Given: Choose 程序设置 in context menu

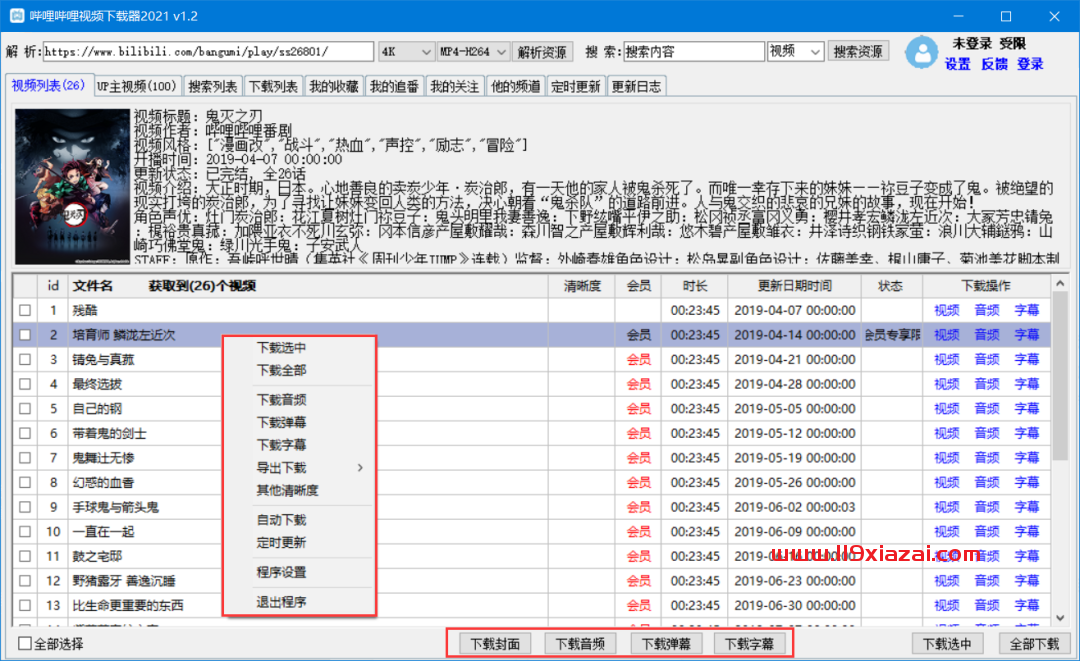Looking at the screenshot, I should pyautogui.click(x=281, y=573).
